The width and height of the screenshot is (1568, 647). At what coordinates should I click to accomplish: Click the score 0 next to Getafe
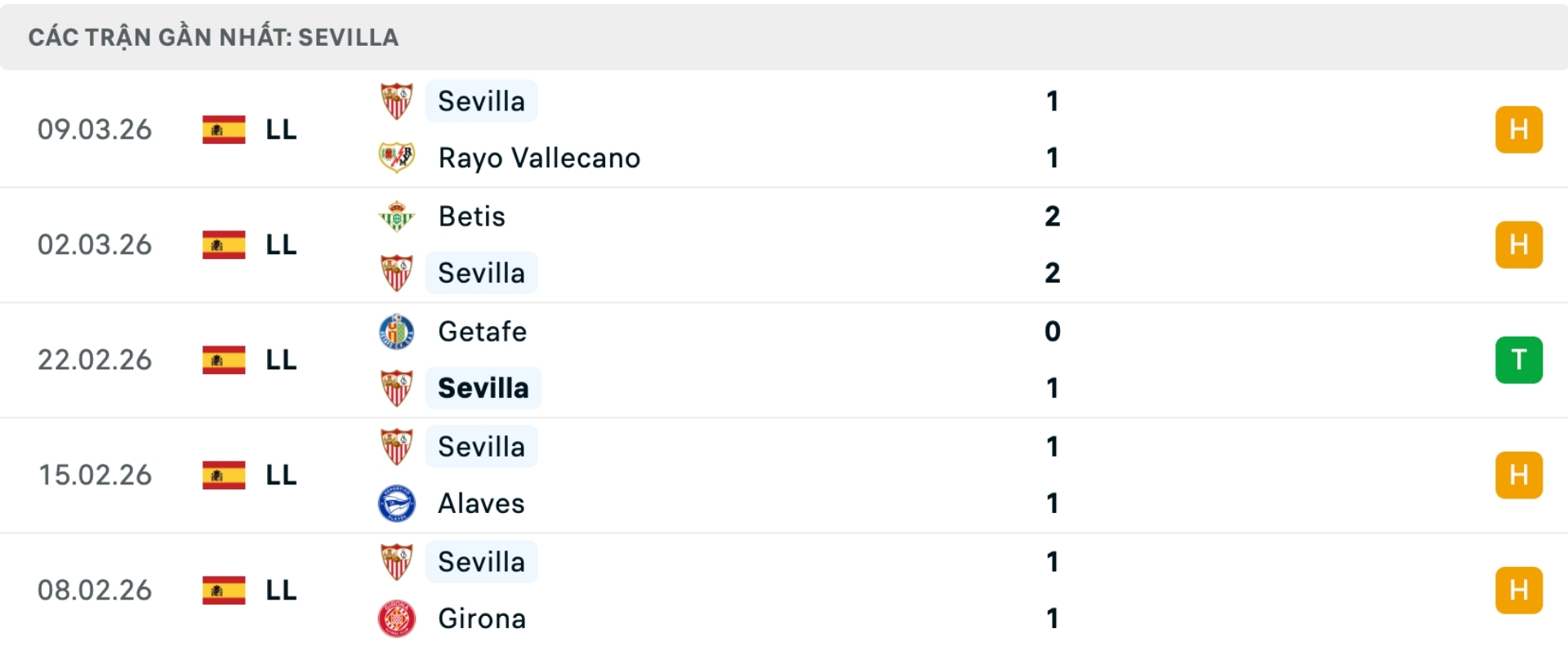coord(1053,331)
